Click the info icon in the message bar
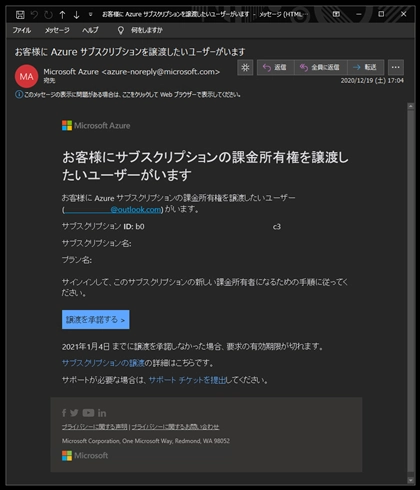This screenshot has width=420, height=490. 19,95
